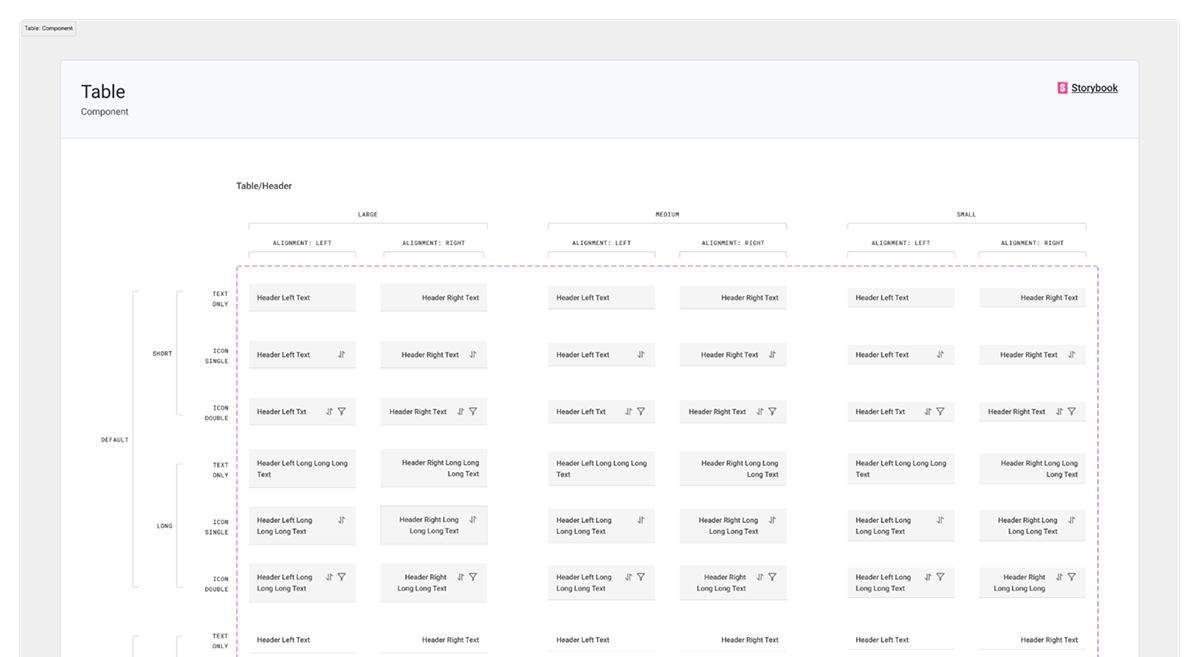Screen dimensions: 1200x657
Task: Select the 'Table/Header' section label
Action: 264,186
